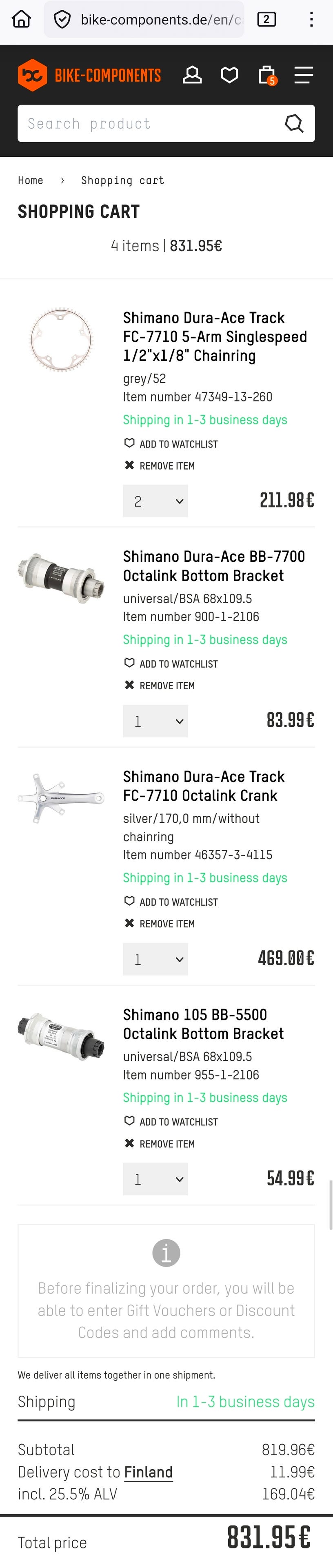Open Shimano 105 BB-5500 product thumbnail
The height and width of the screenshot is (1568, 333).
pyautogui.click(x=61, y=1036)
